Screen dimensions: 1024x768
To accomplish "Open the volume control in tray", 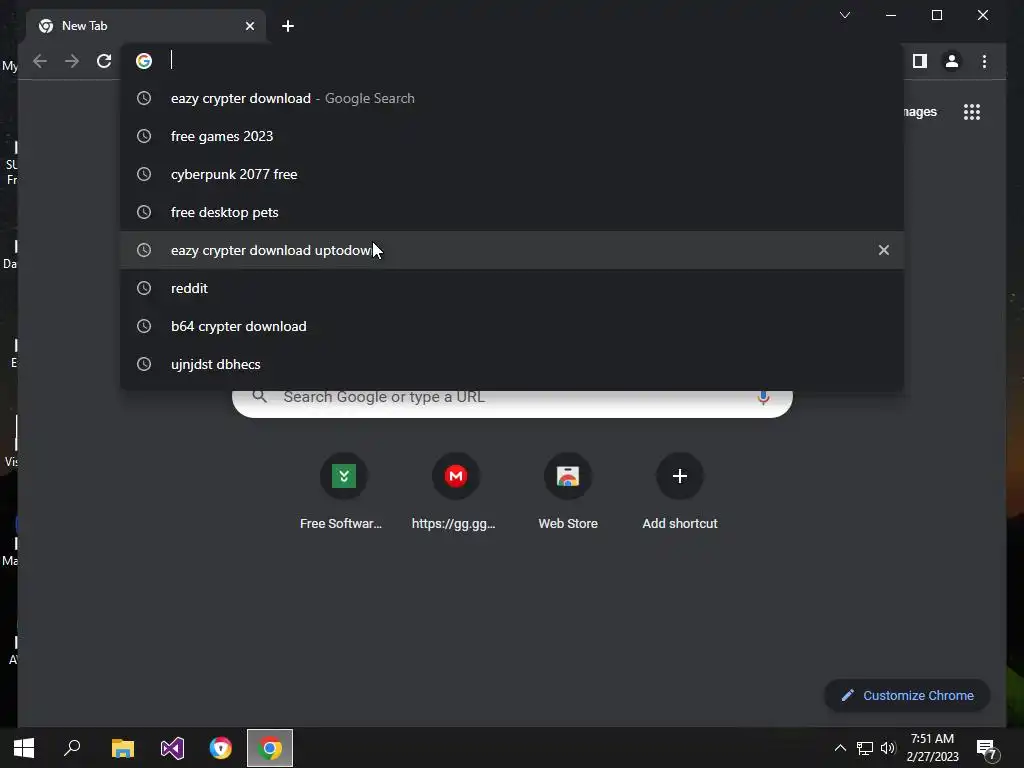I will pyautogui.click(x=888, y=748).
